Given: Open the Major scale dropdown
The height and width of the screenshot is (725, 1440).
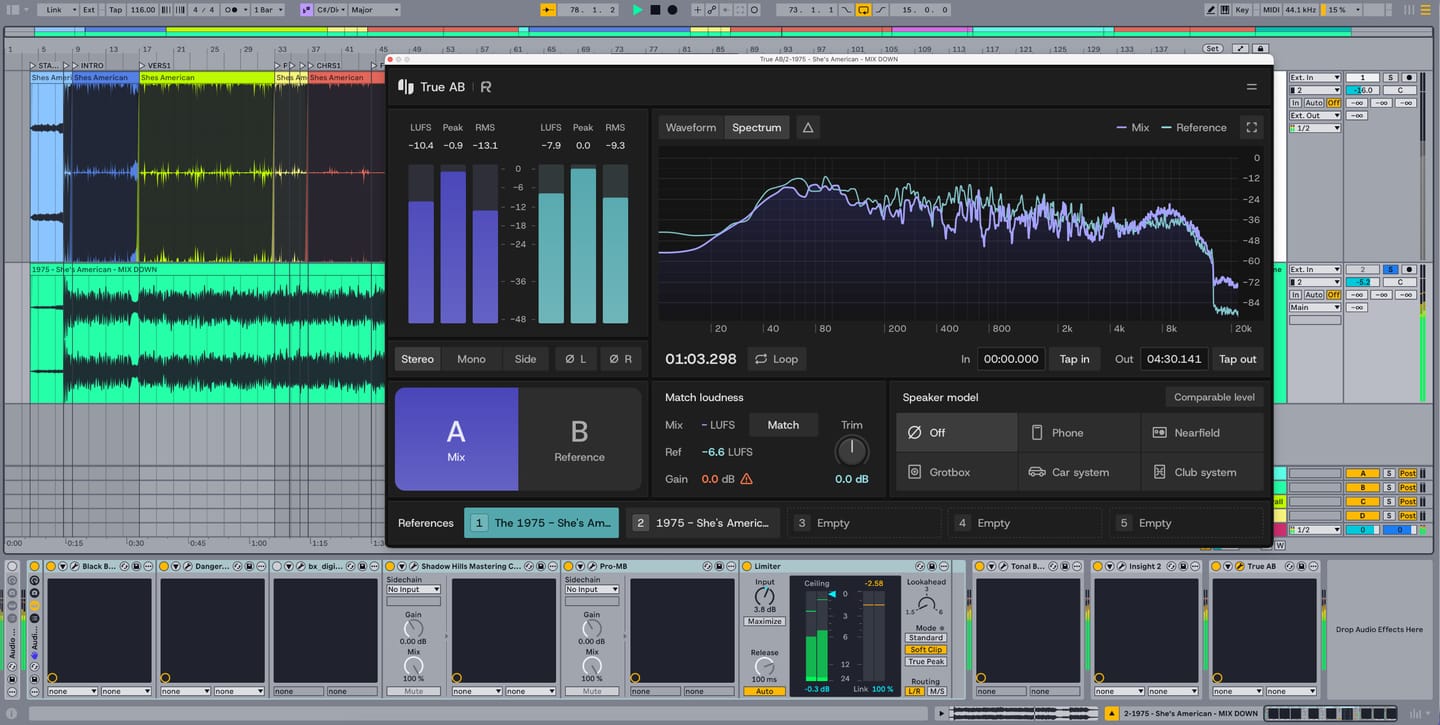Looking at the screenshot, I should pyautogui.click(x=374, y=10).
